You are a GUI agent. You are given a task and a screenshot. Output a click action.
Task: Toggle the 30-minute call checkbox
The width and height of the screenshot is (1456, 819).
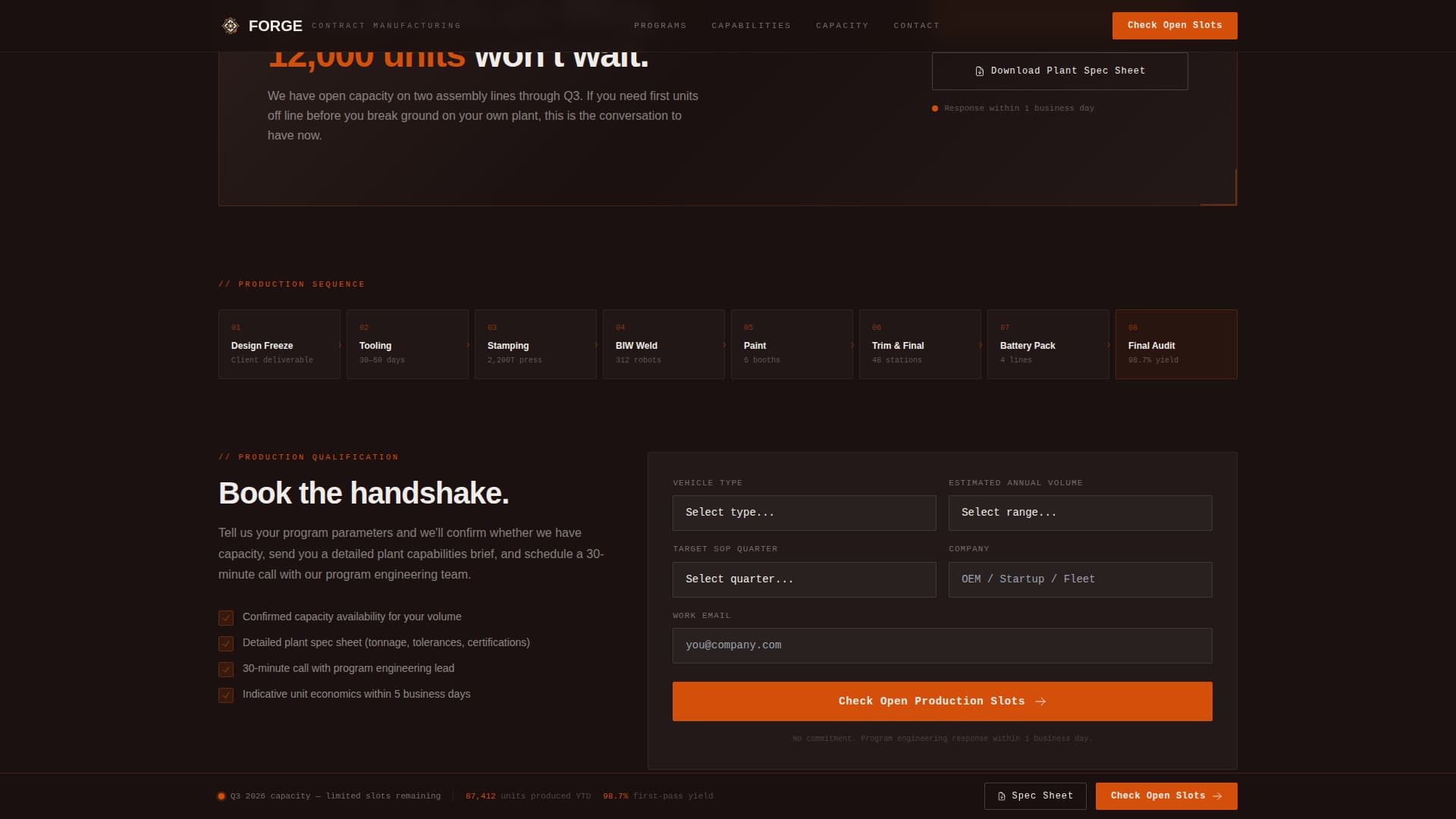(226, 669)
